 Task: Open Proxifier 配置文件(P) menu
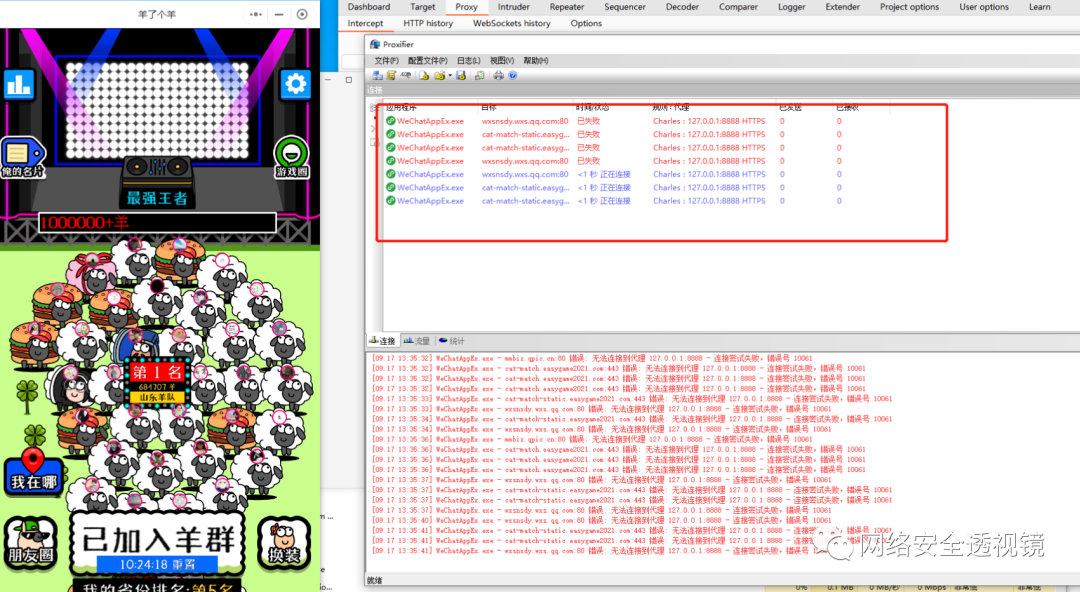click(427, 61)
